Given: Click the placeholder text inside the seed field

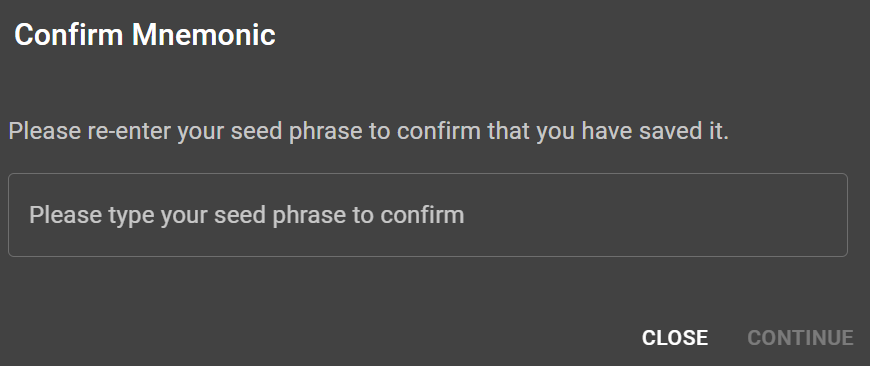Looking at the screenshot, I should [246, 215].
